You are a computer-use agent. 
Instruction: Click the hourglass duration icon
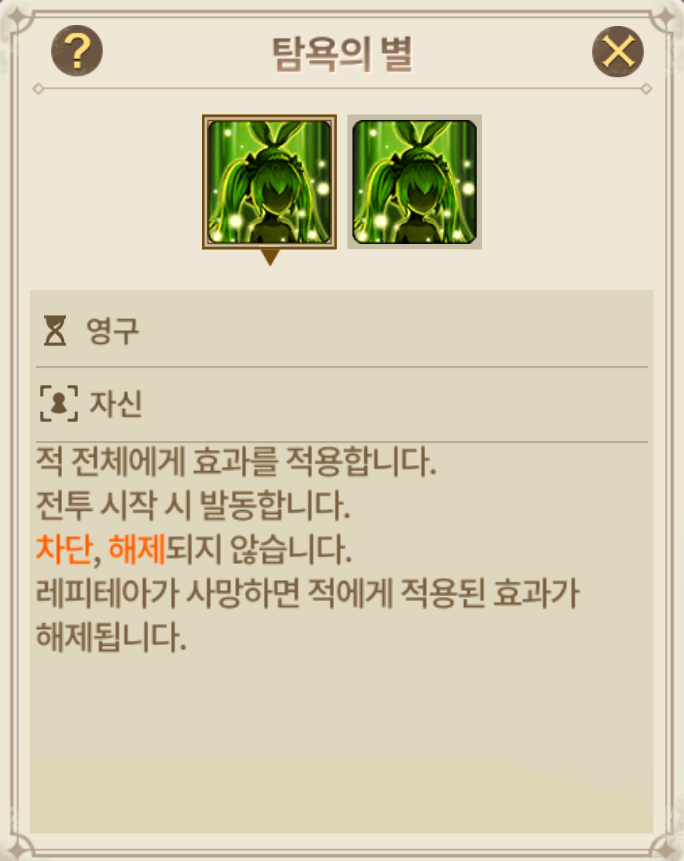pos(55,331)
